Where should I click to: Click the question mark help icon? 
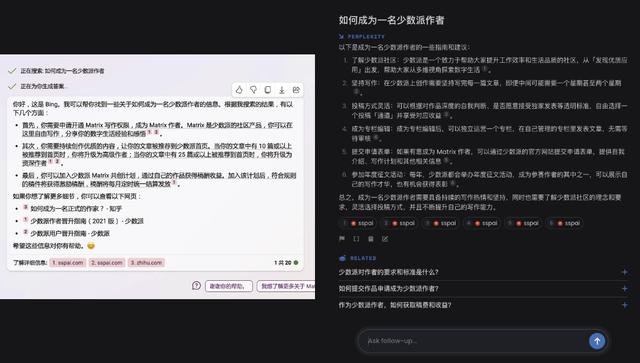pos(196,286)
